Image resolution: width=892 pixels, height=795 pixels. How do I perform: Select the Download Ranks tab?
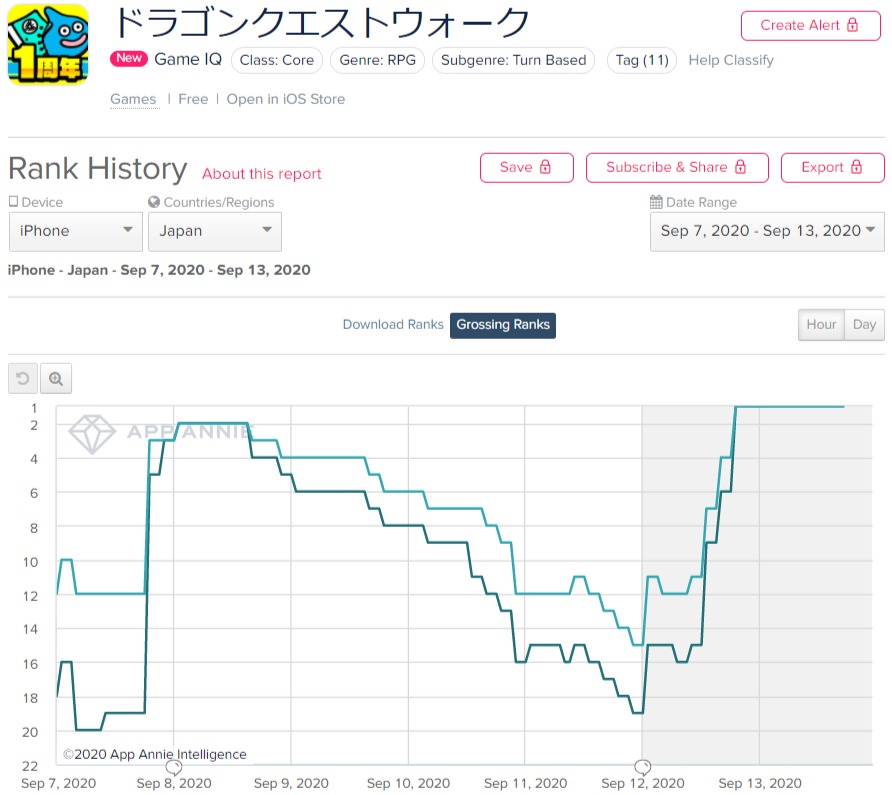393,325
